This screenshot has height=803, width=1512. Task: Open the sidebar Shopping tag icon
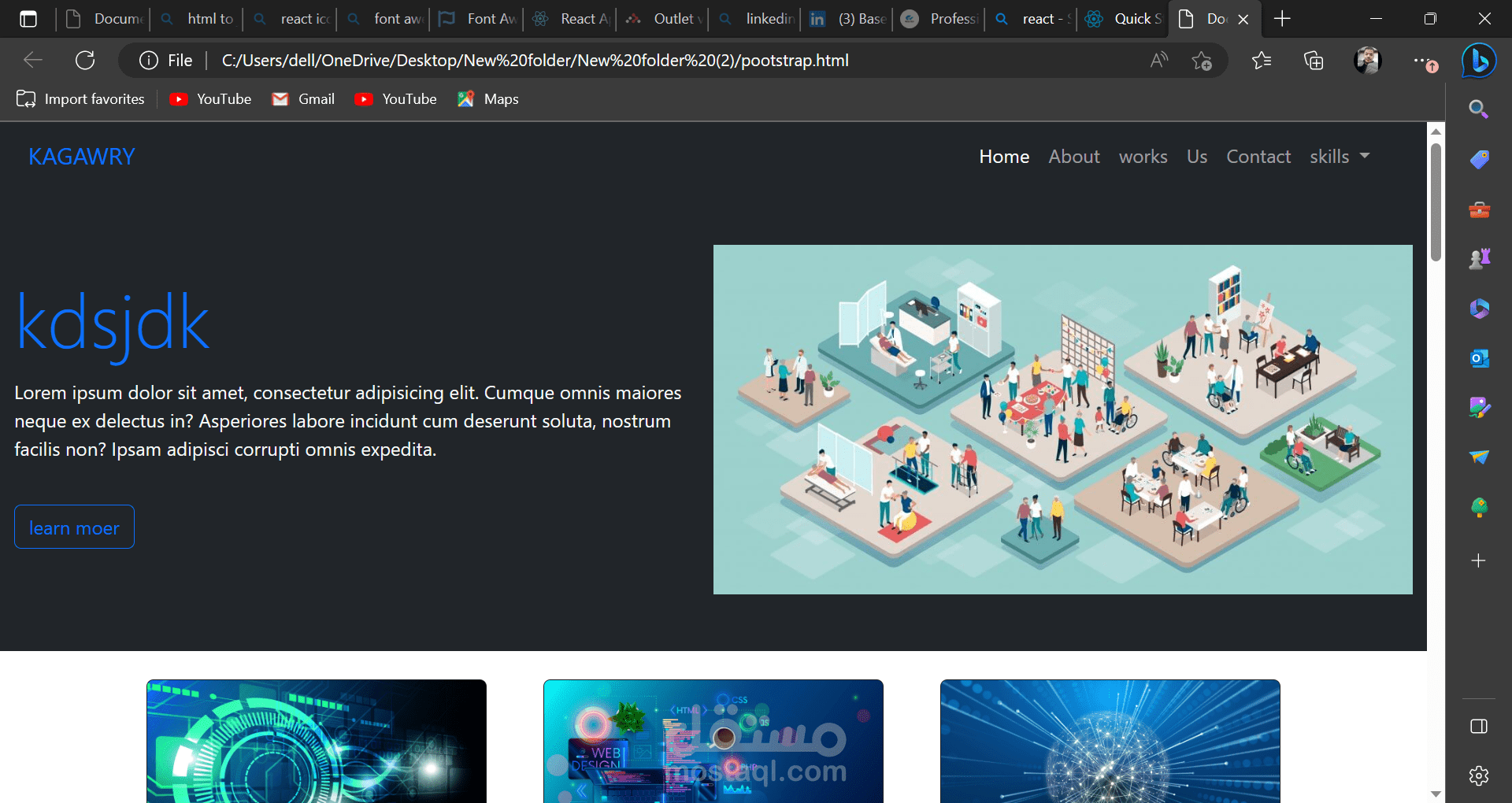[x=1479, y=160]
